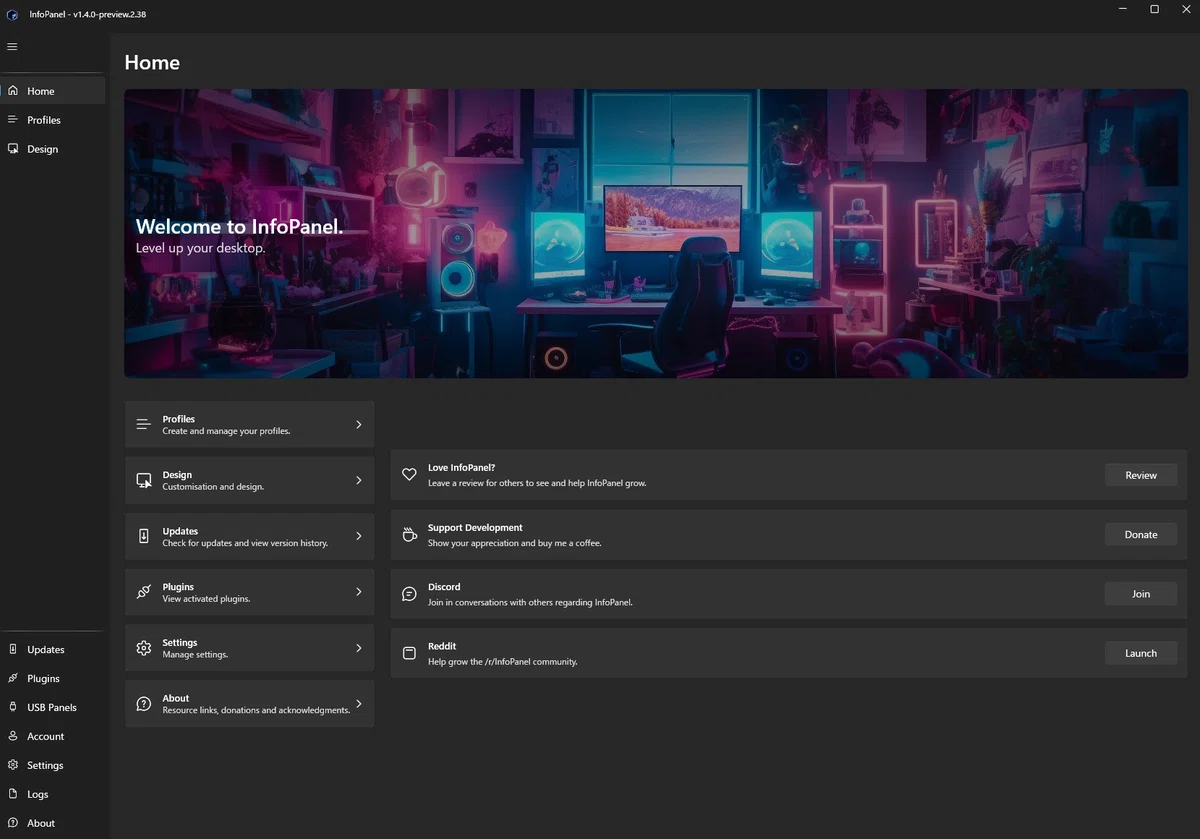
Task: Open Logs from the sidebar
Action: click(x=52, y=794)
